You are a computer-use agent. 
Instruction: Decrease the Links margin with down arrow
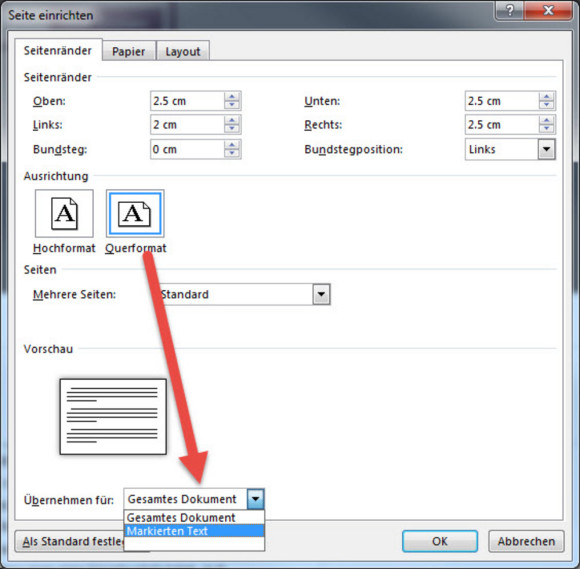point(232,129)
